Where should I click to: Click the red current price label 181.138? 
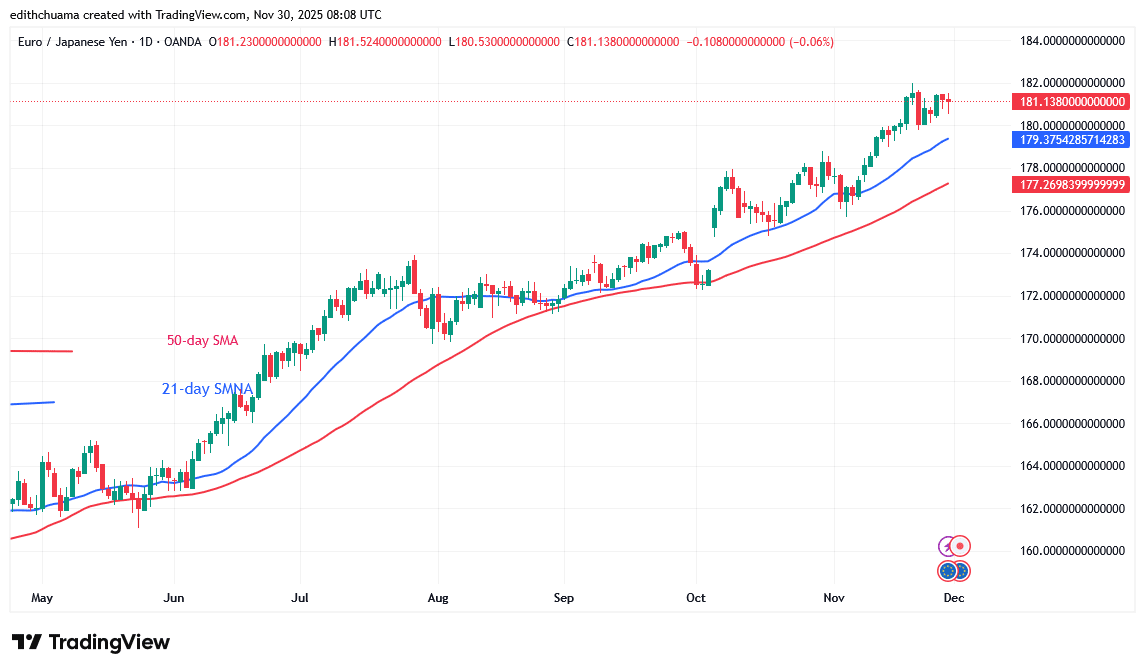pos(1072,101)
